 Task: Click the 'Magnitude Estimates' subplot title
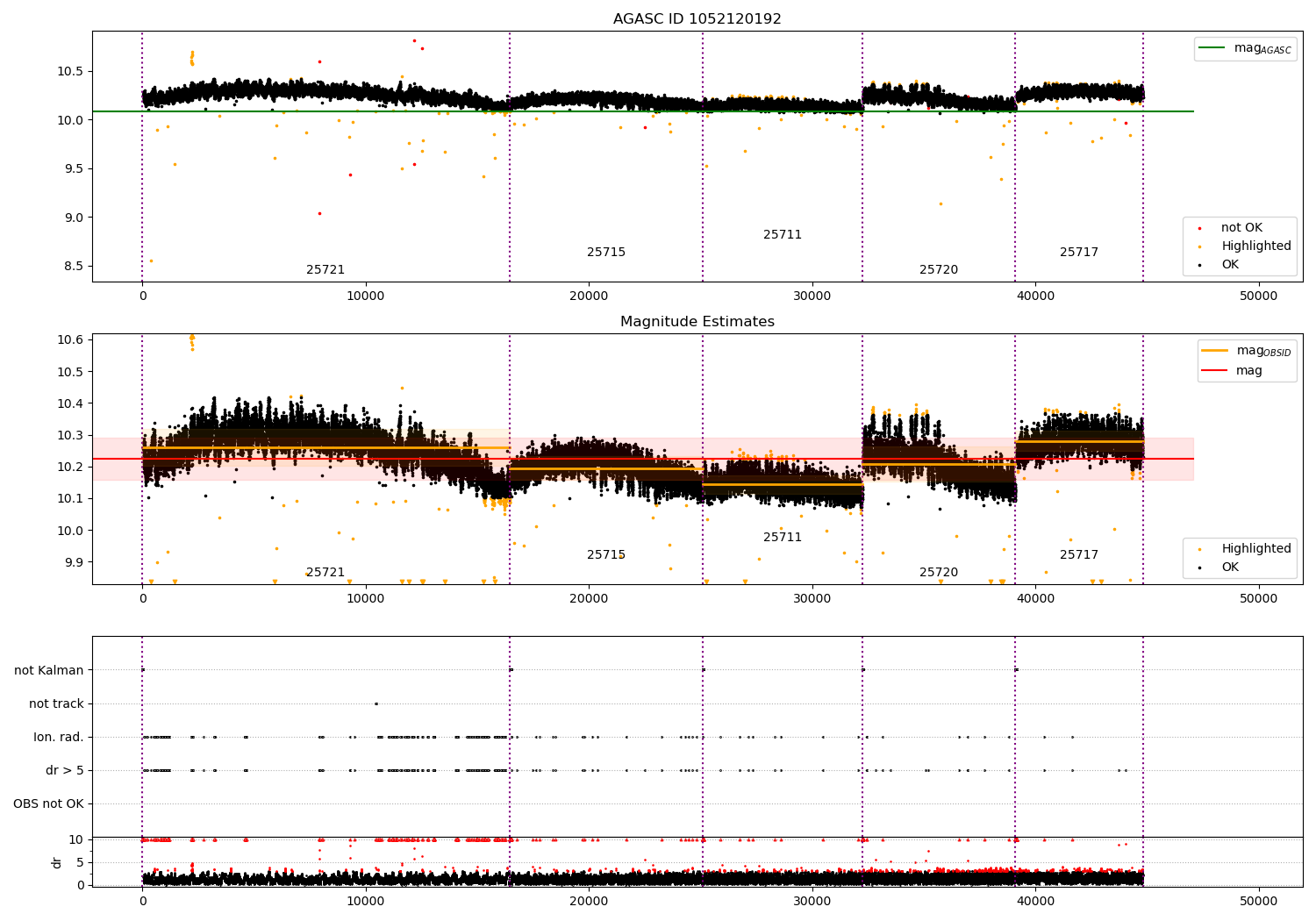697,322
